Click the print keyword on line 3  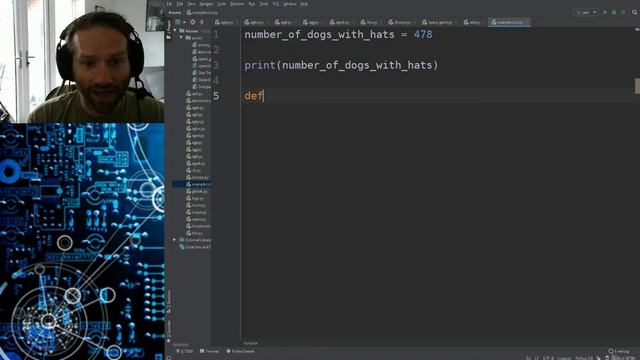point(260,65)
